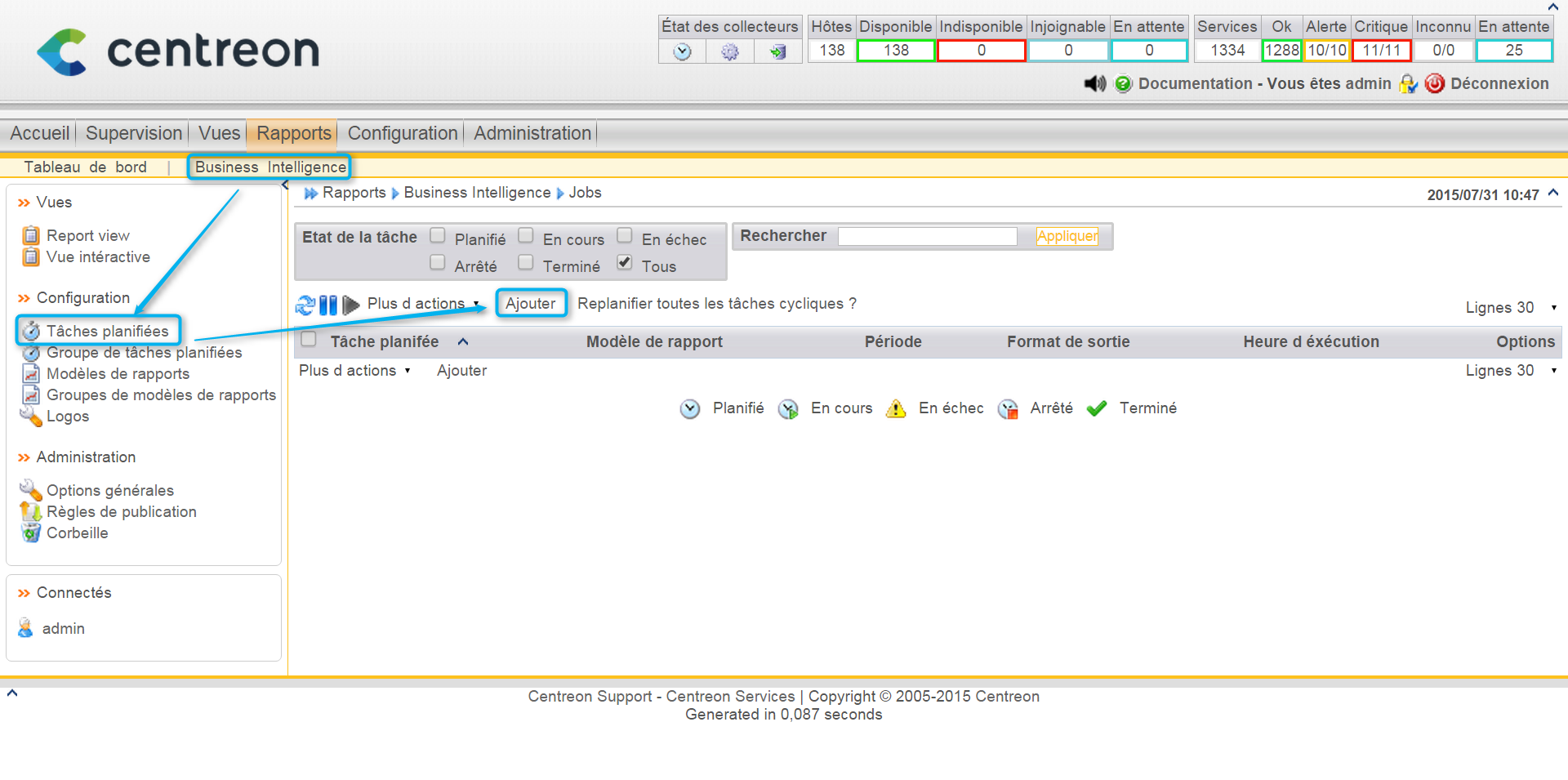The image size is (1568, 780).
Task: Click the bottom Ajouter link
Action: click(x=461, y=371)
